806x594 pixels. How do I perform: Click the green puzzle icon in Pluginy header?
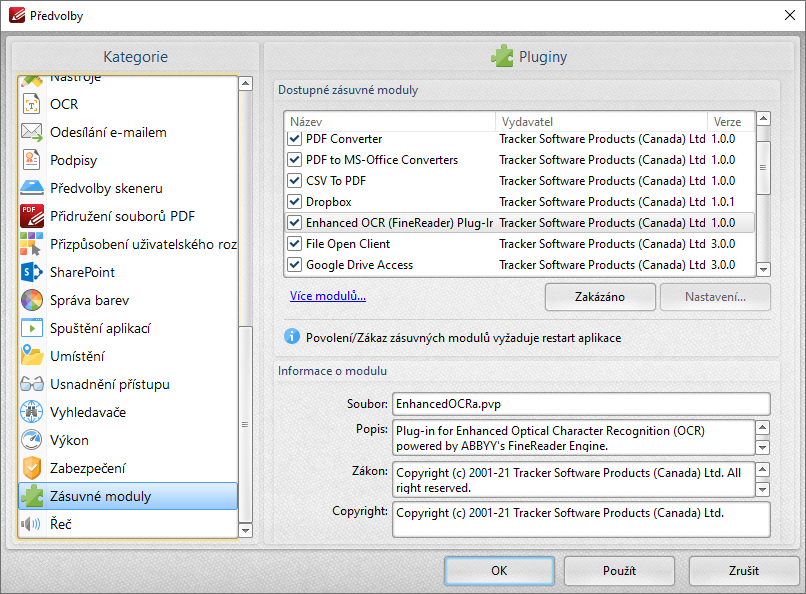(502, 56)
